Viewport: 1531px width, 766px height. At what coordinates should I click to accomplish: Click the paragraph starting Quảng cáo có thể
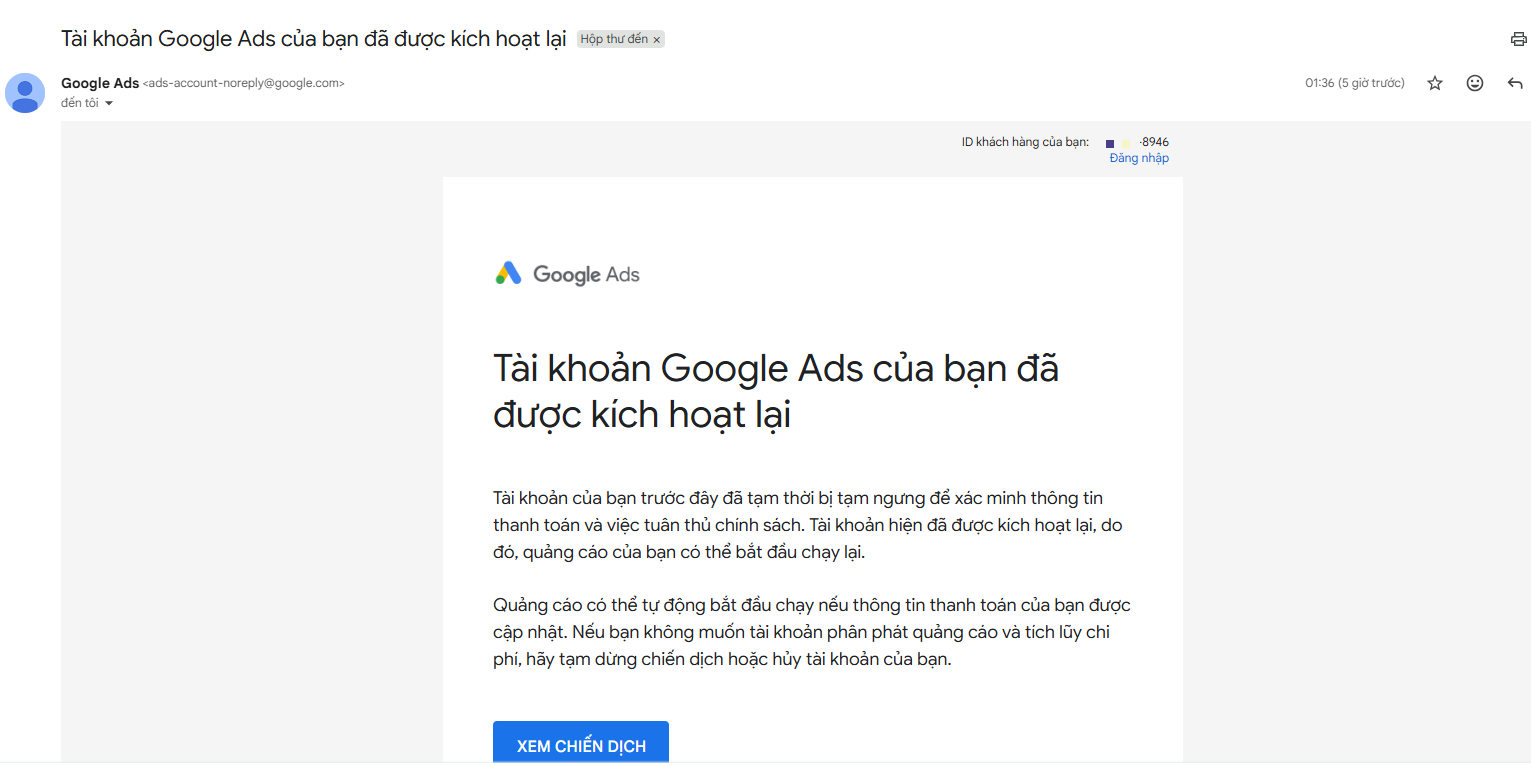(812, 632)
